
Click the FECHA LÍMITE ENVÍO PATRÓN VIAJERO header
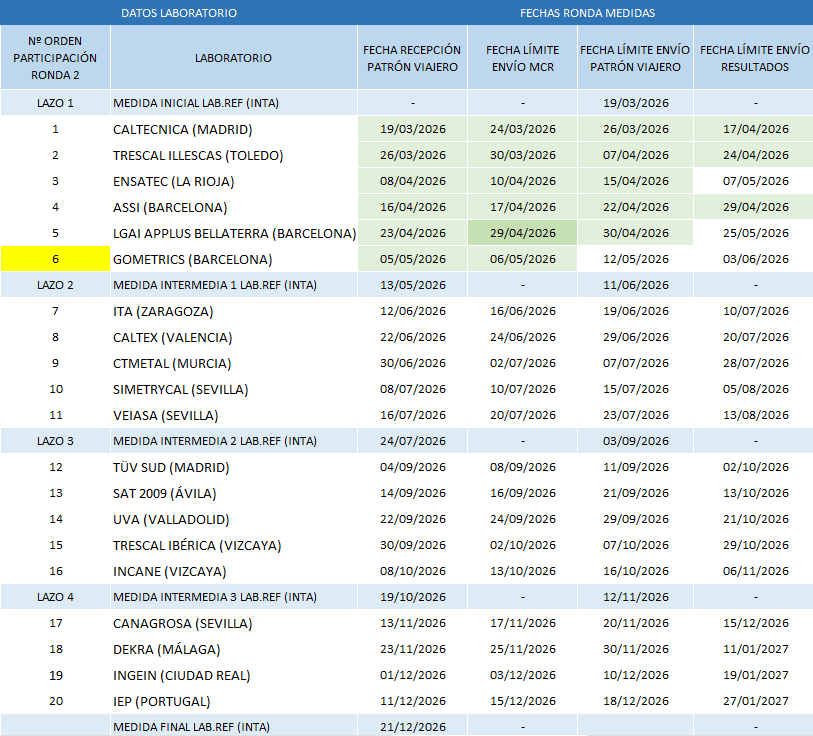coord(635,58)
